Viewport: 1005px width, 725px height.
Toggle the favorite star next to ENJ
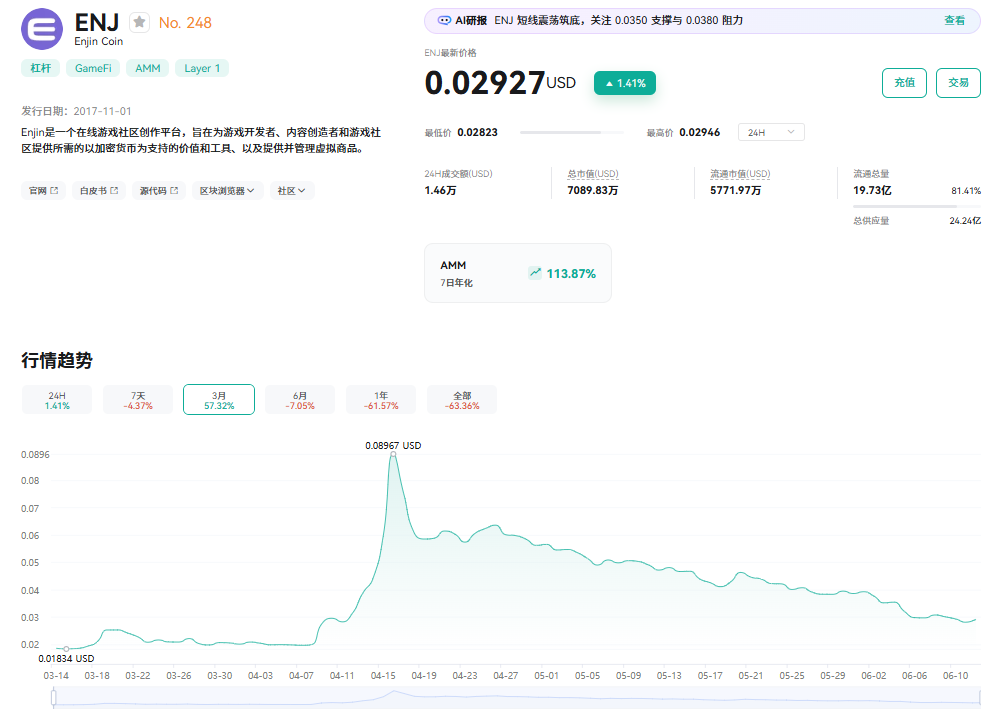coord(139,22)
